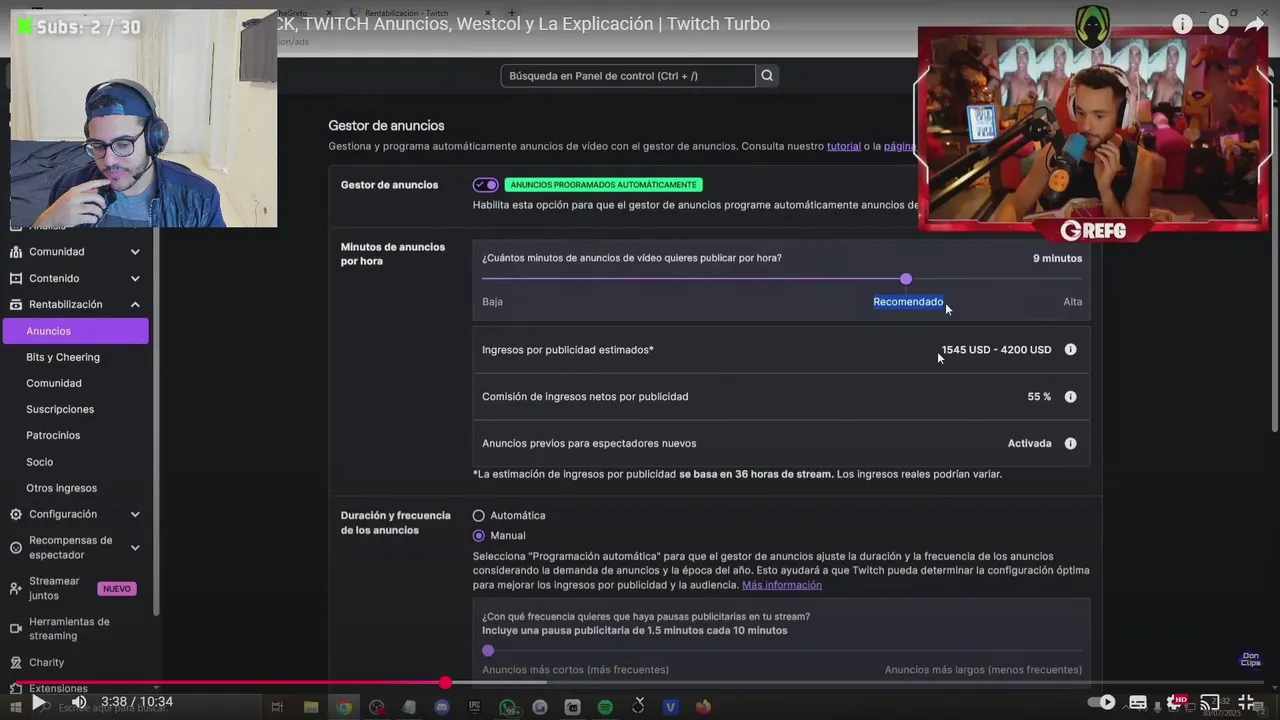The image size is (1280, 720).
Task: Click the Recomendado slider label
Action: point(908,302)
